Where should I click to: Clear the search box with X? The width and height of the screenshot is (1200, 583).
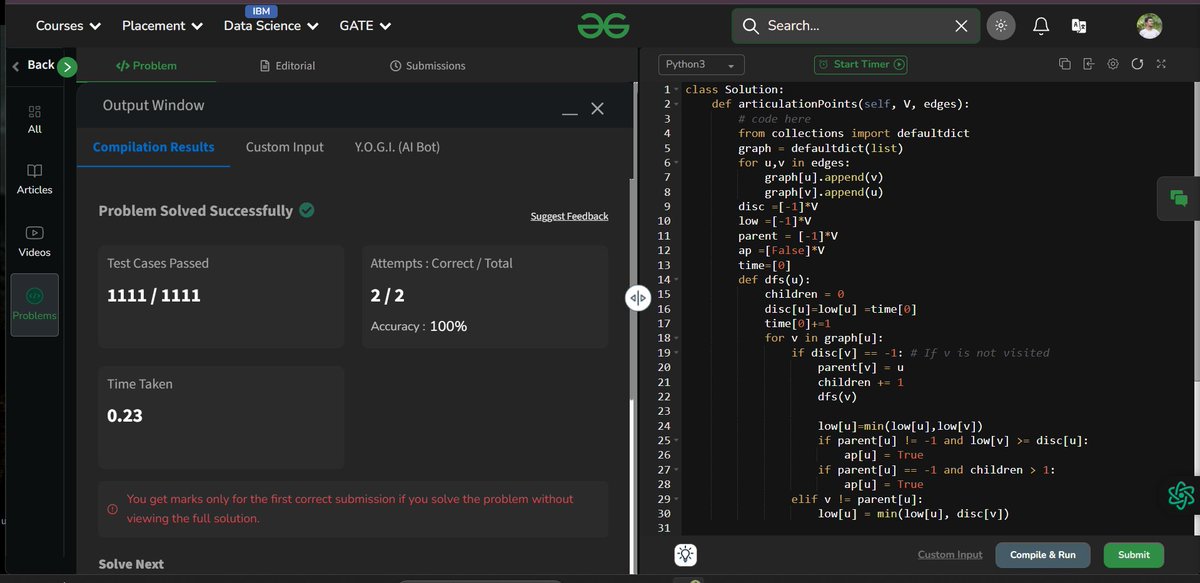pos(961,26)
